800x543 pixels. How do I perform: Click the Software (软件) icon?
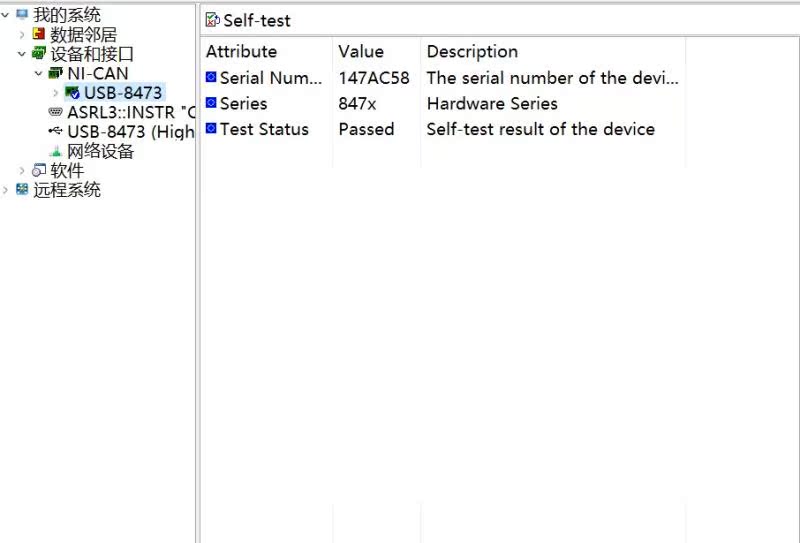[x=39, y=170]
